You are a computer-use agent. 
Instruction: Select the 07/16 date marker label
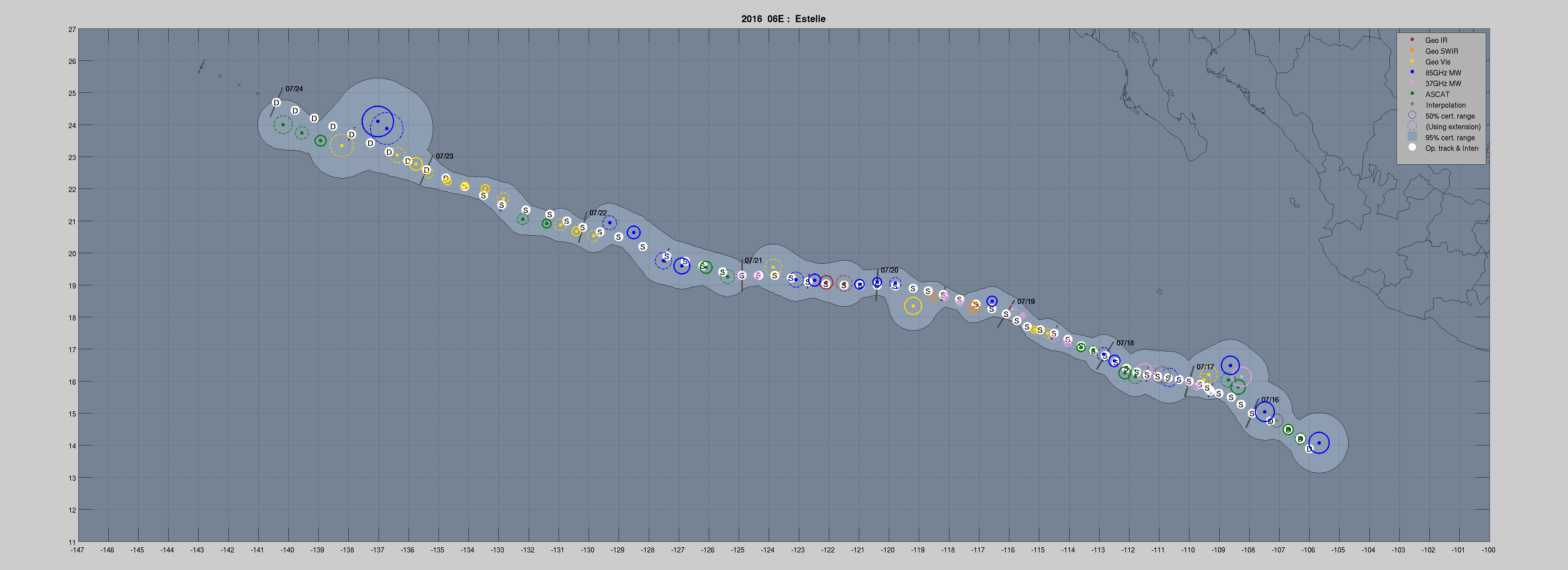point(1270,400)
